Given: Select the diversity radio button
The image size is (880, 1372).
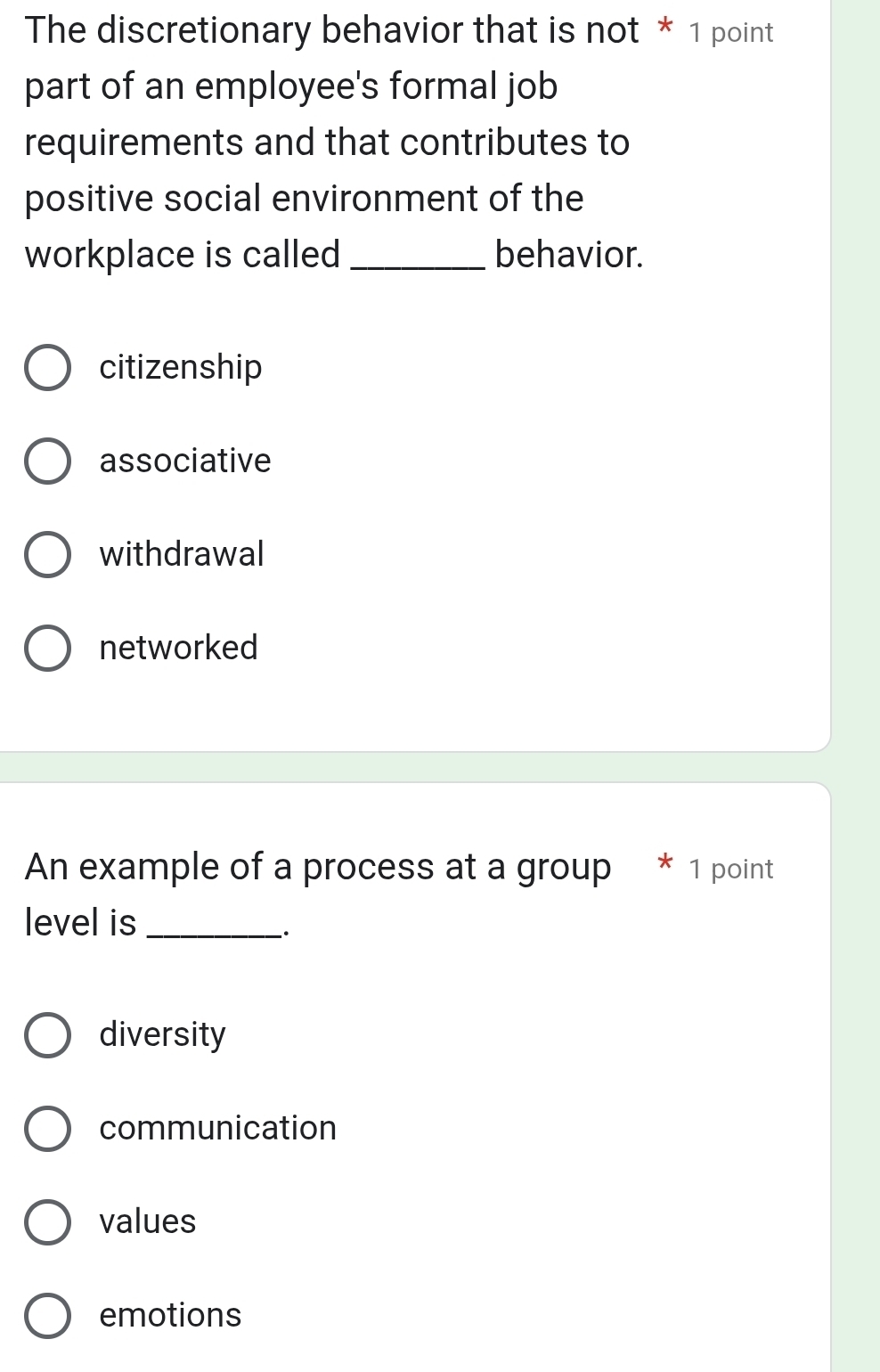Looking at the screenshot, I should pyautogui.click(x=47, y=1035).
